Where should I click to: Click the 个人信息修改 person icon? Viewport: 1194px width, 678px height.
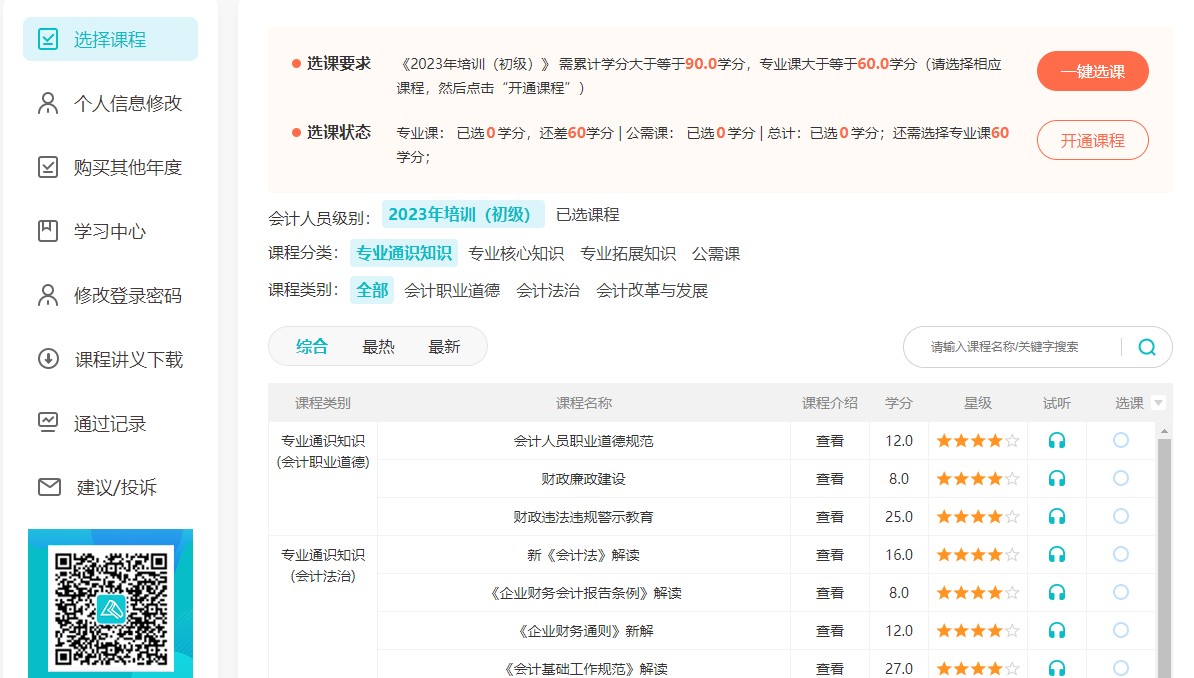pos(46,103)
